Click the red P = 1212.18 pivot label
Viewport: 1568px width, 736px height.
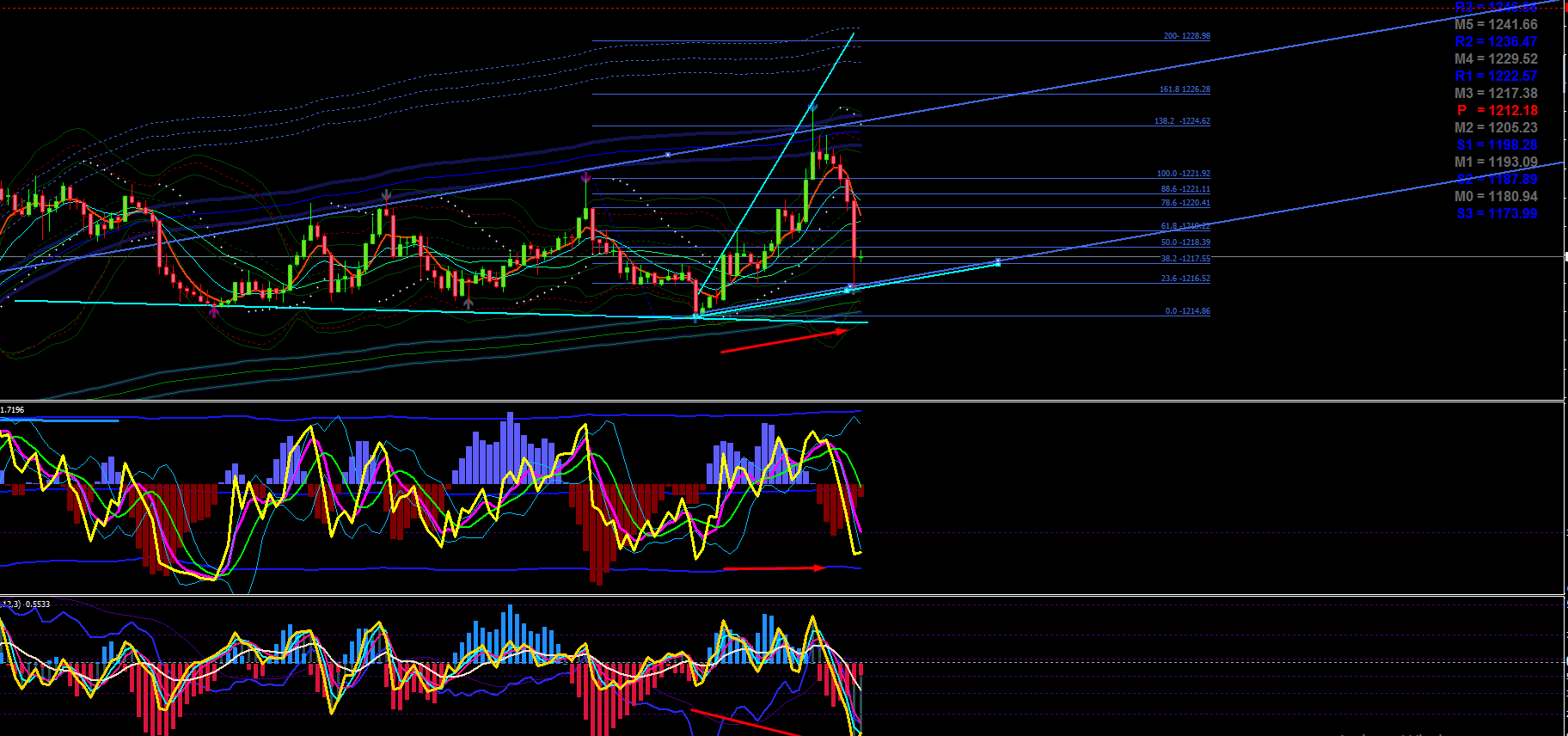coord(1497,110)
